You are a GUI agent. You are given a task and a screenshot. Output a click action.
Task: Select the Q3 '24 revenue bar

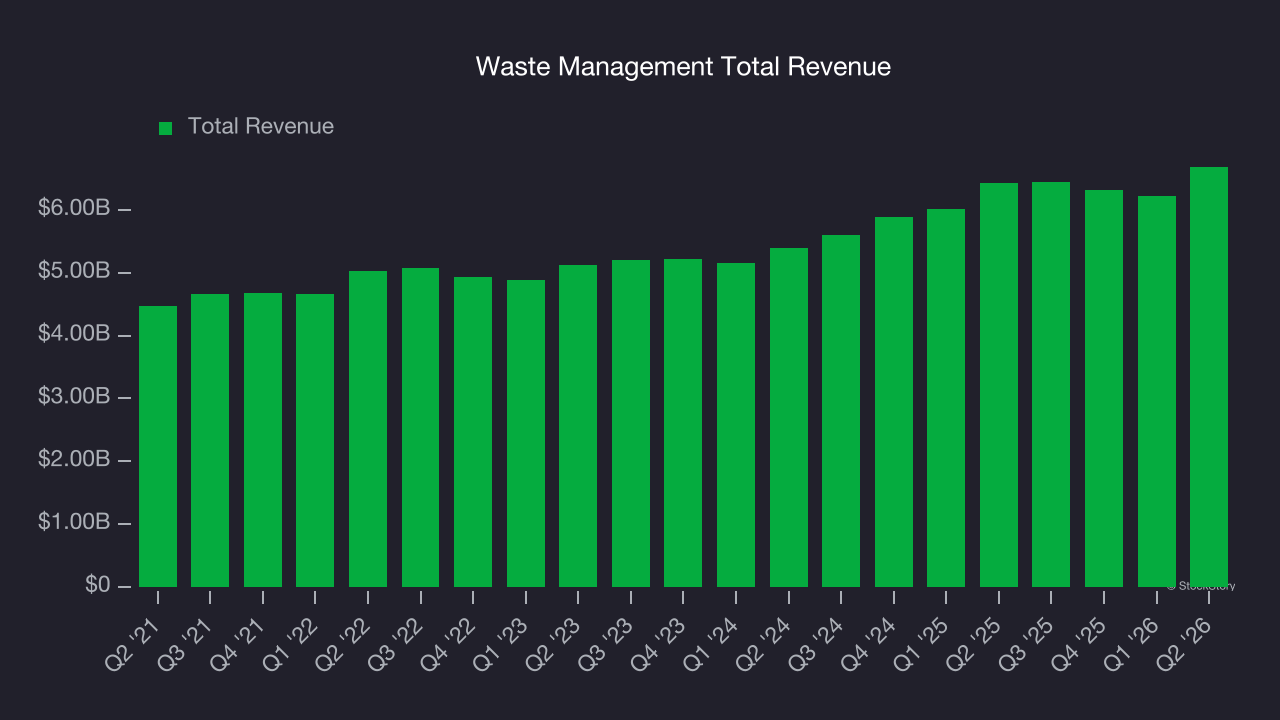[x=841, y=411]
